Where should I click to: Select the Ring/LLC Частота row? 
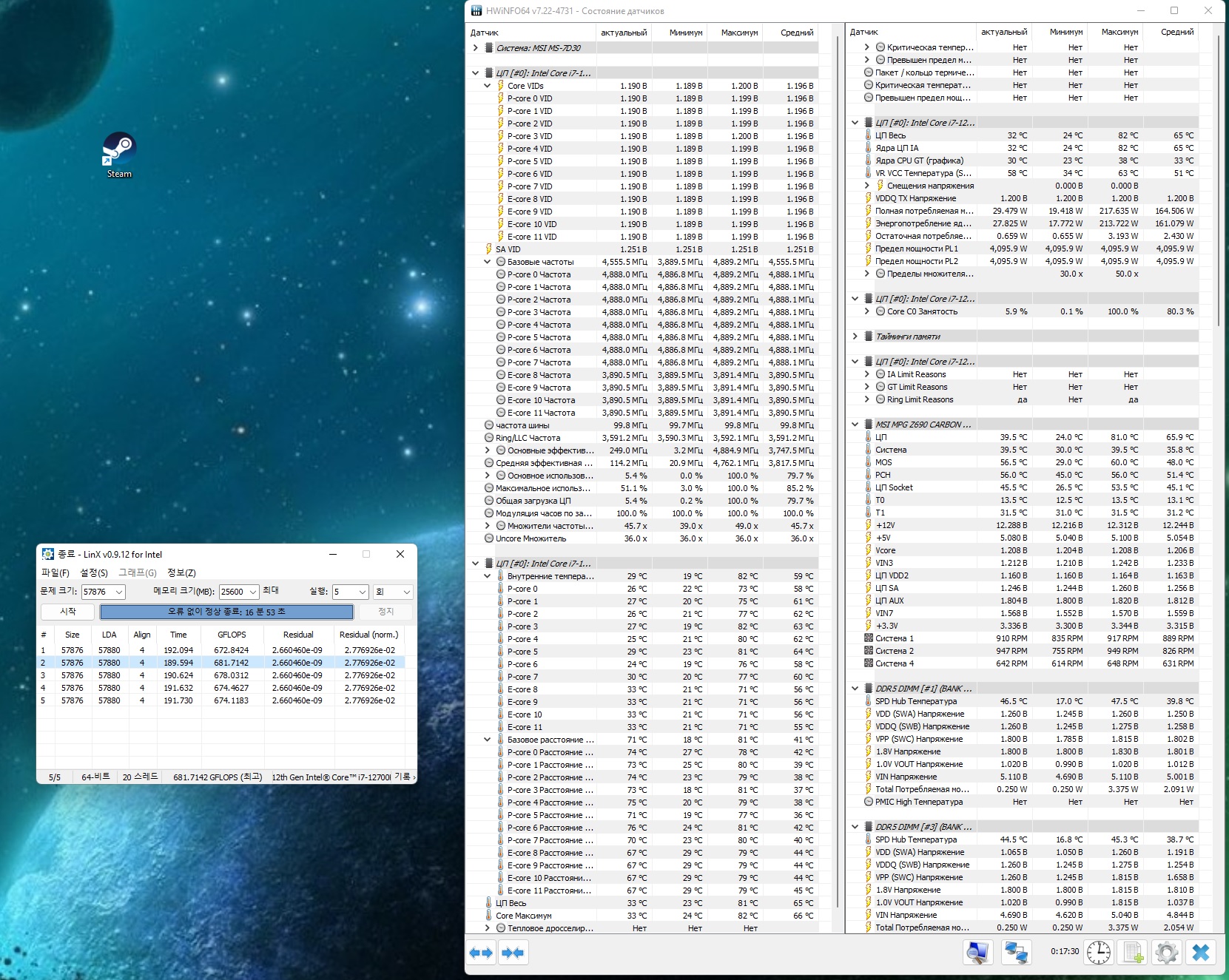click(642, 438)
